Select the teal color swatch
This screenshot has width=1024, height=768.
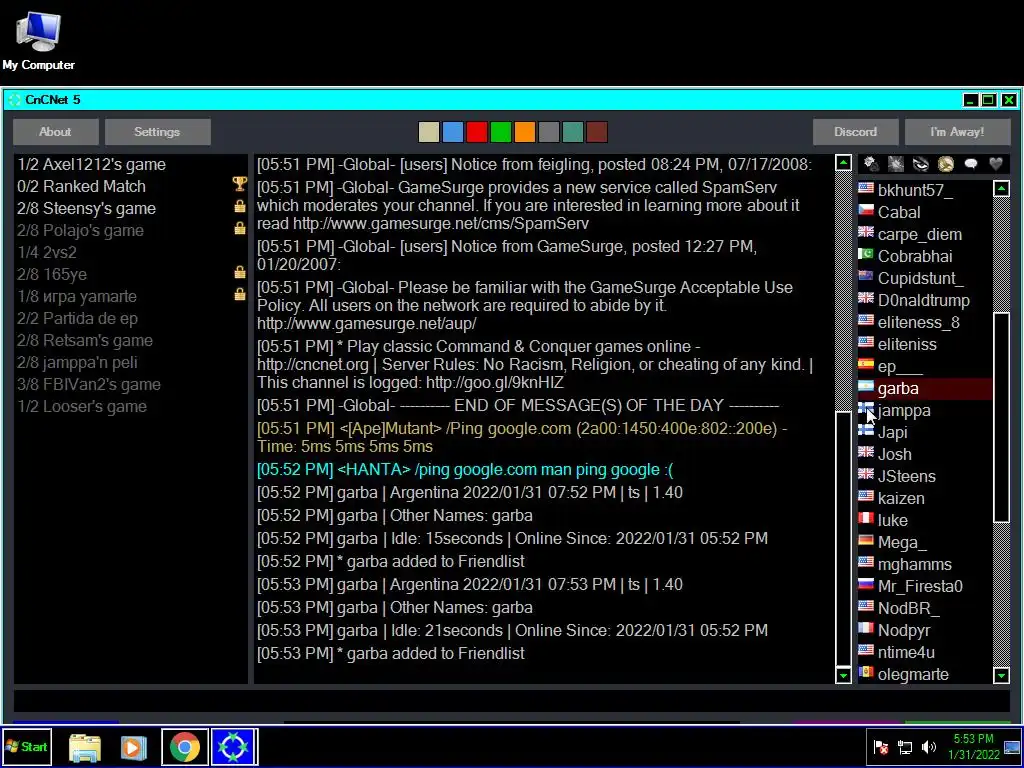point(573,132)
